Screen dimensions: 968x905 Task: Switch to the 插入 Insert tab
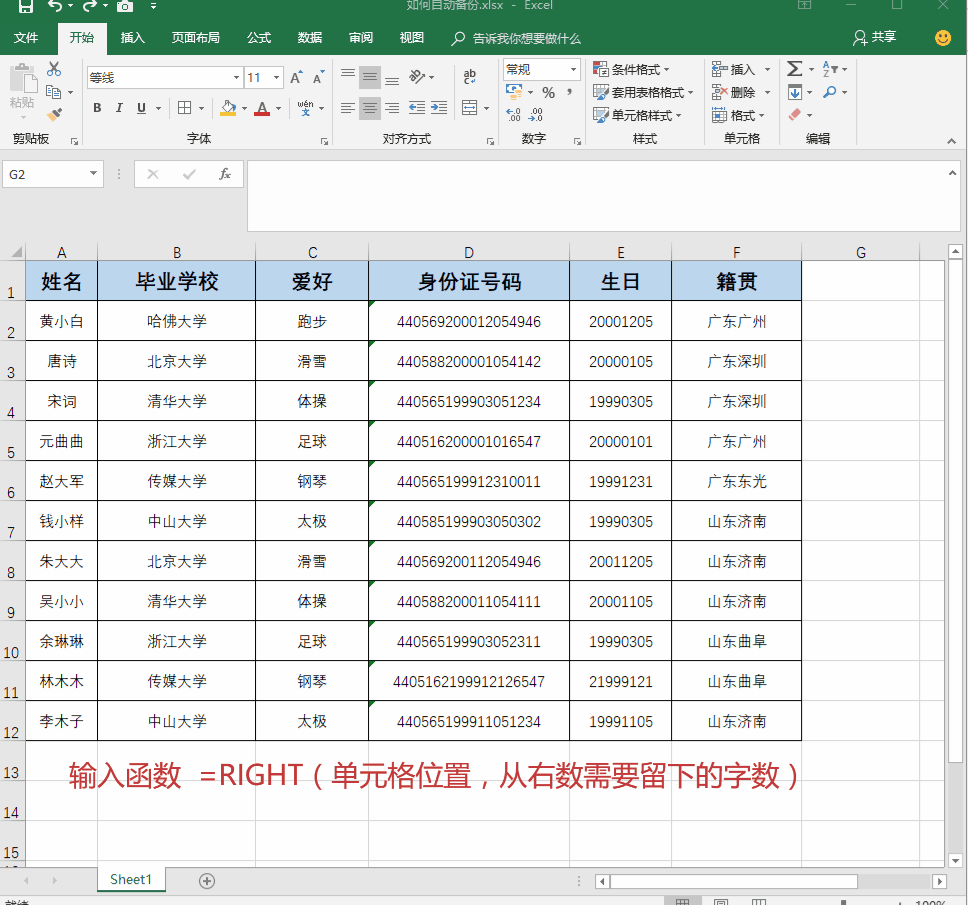click(132, 38)
